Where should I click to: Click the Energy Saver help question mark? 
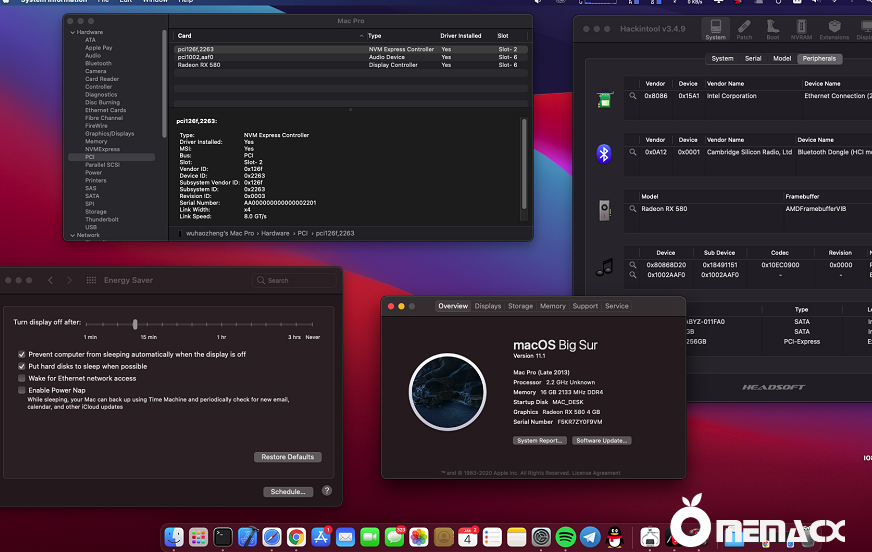pyautogui.click(x=327, y=491)
